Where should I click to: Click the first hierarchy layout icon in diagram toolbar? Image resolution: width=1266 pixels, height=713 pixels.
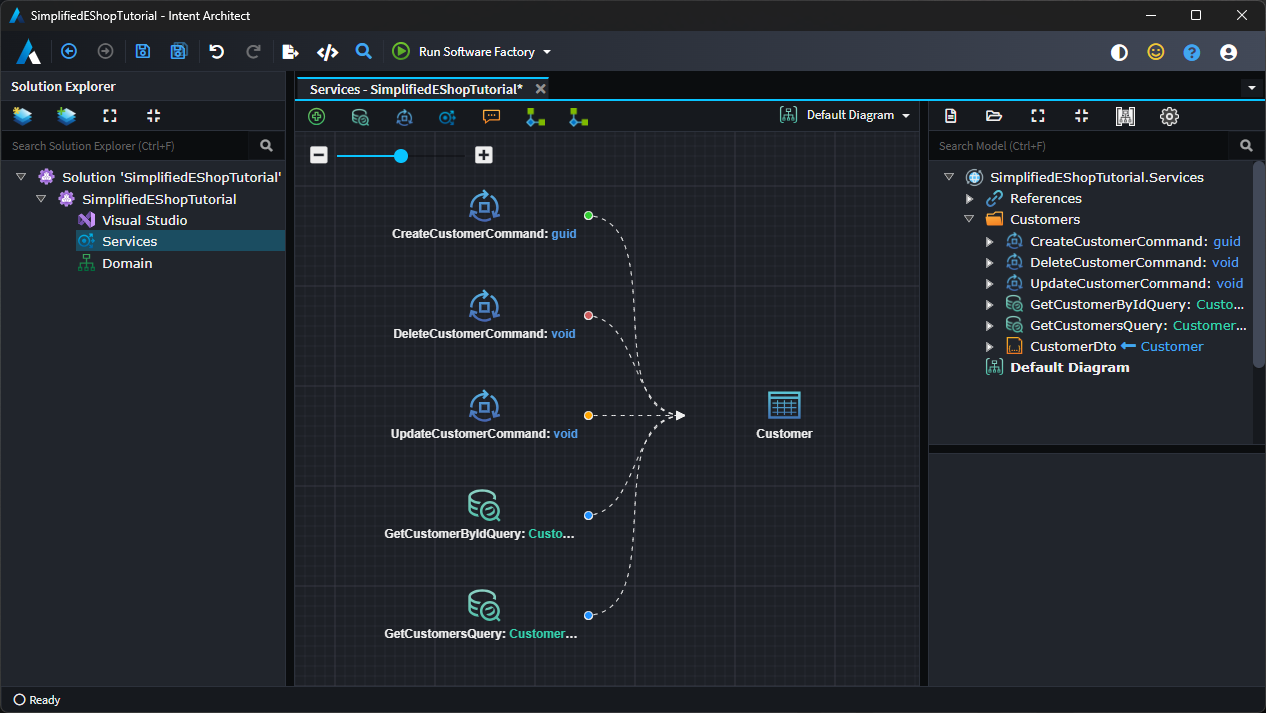pyautogui.click(x=535, y=117)
